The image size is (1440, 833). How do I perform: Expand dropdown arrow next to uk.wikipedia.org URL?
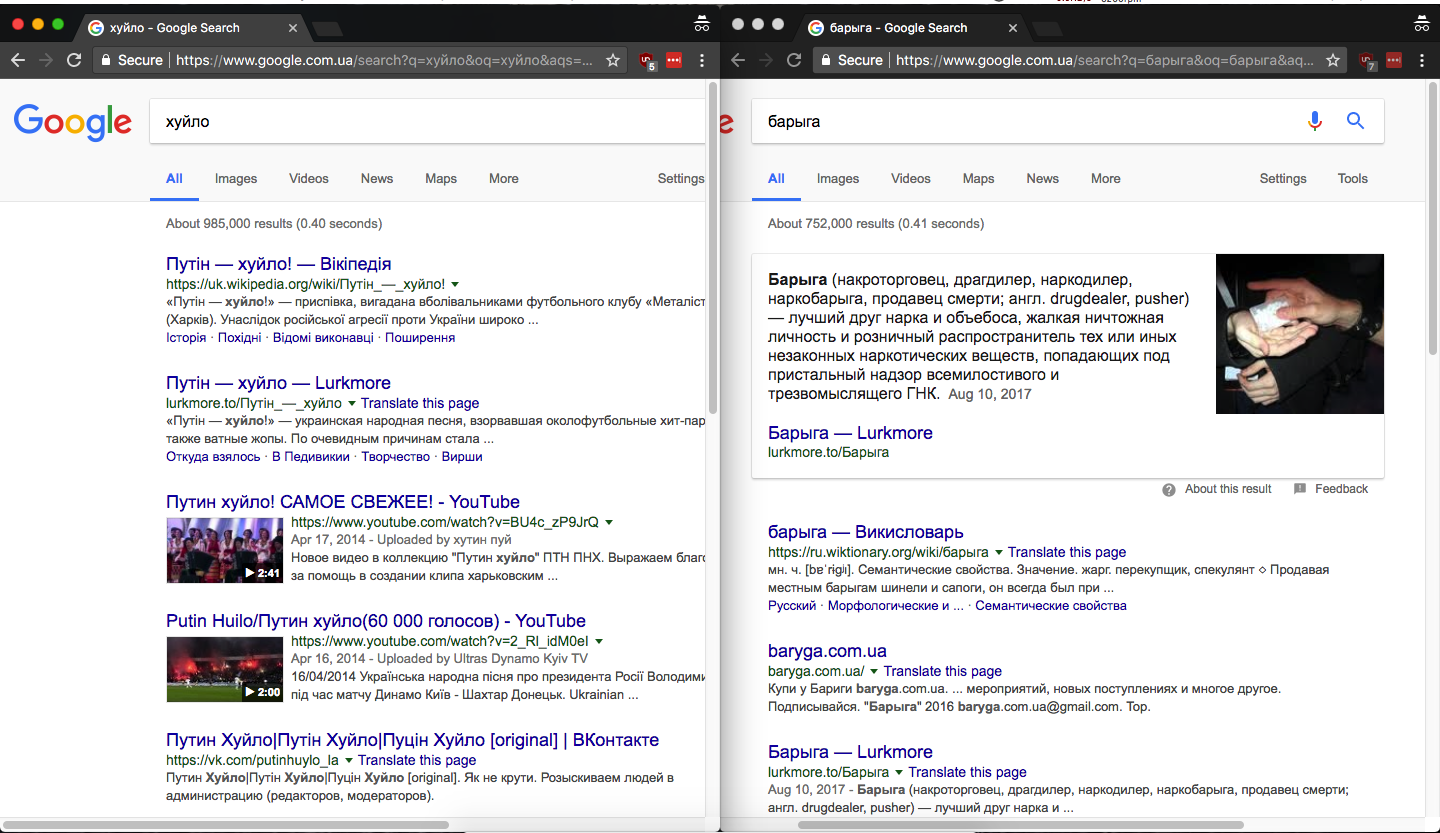tap(455, 285)
